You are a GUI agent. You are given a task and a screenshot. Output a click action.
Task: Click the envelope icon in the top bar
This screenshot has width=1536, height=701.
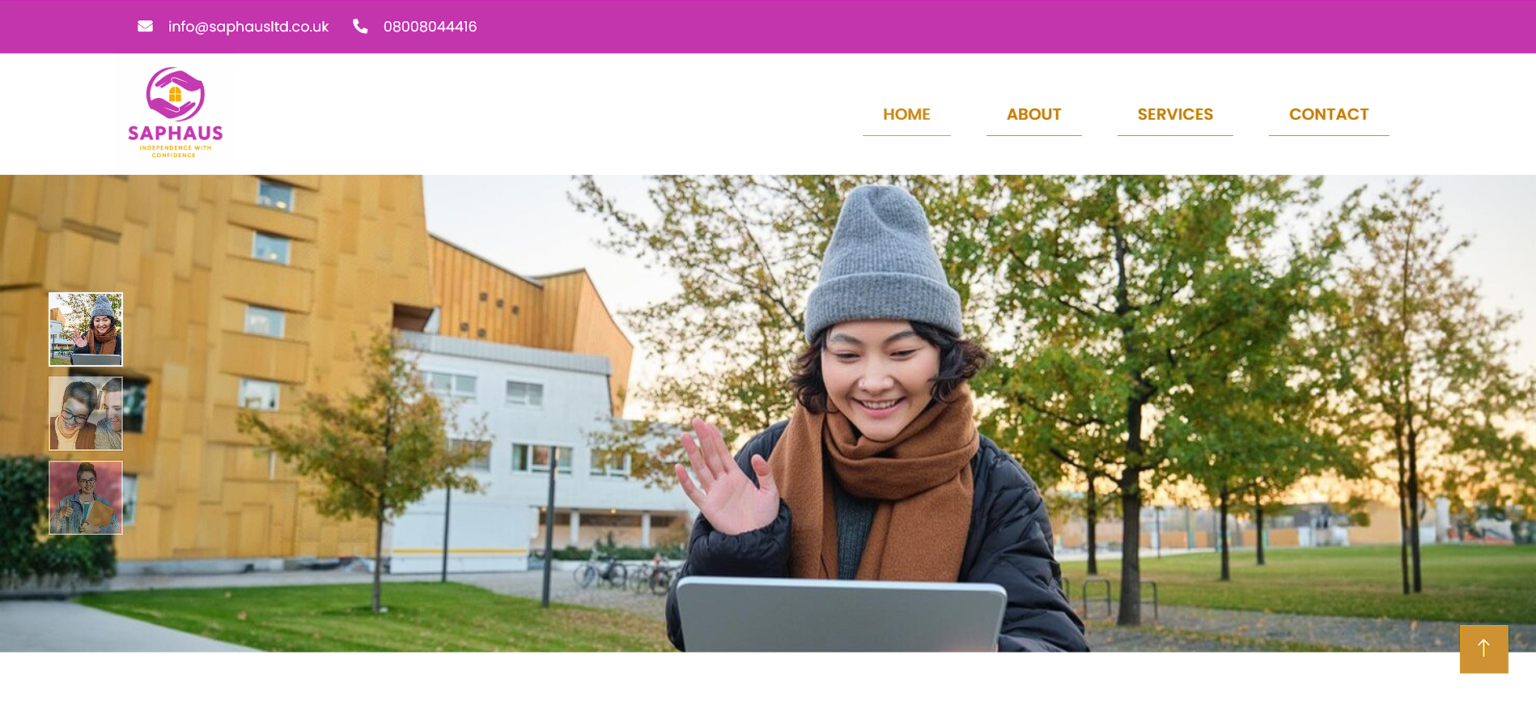[145, 26]
